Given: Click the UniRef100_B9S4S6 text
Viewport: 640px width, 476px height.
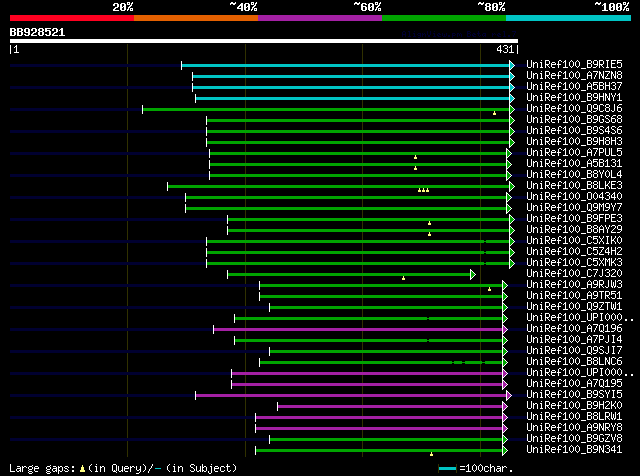Looking at the screenshot, I should [574, 131].
